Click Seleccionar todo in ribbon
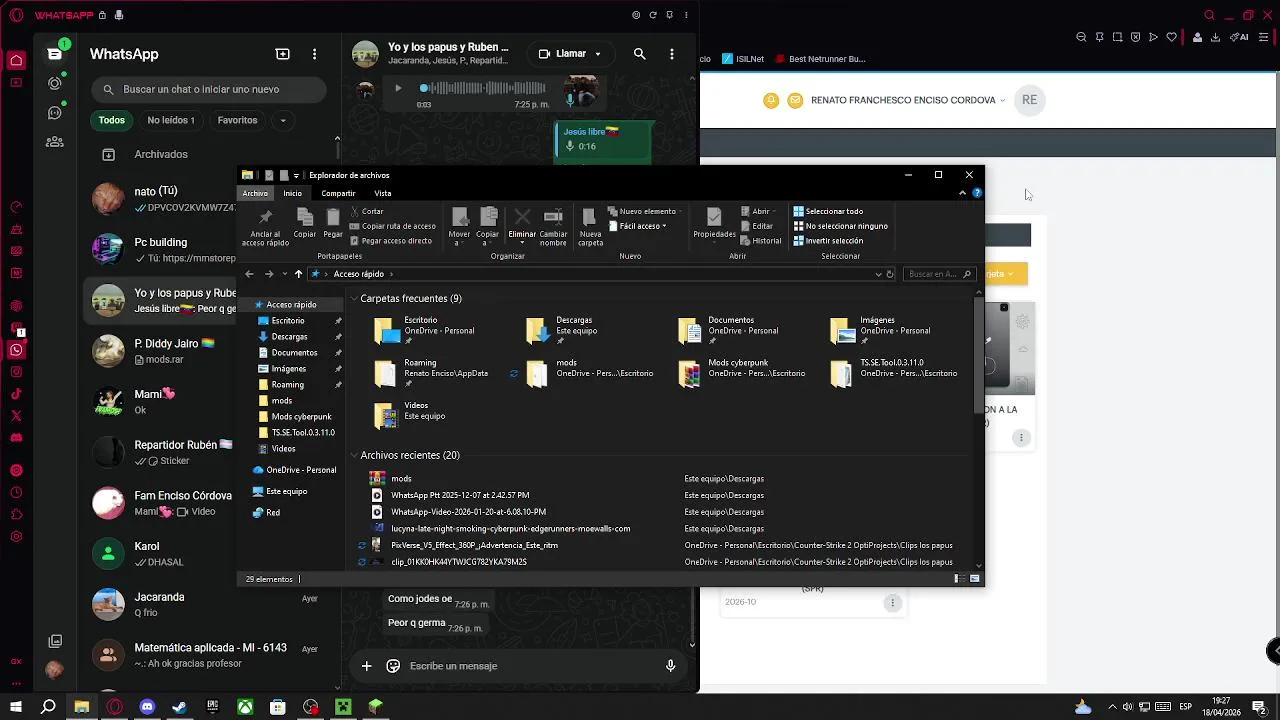This screenshot has width=1280, height=720. coord(828,211)
